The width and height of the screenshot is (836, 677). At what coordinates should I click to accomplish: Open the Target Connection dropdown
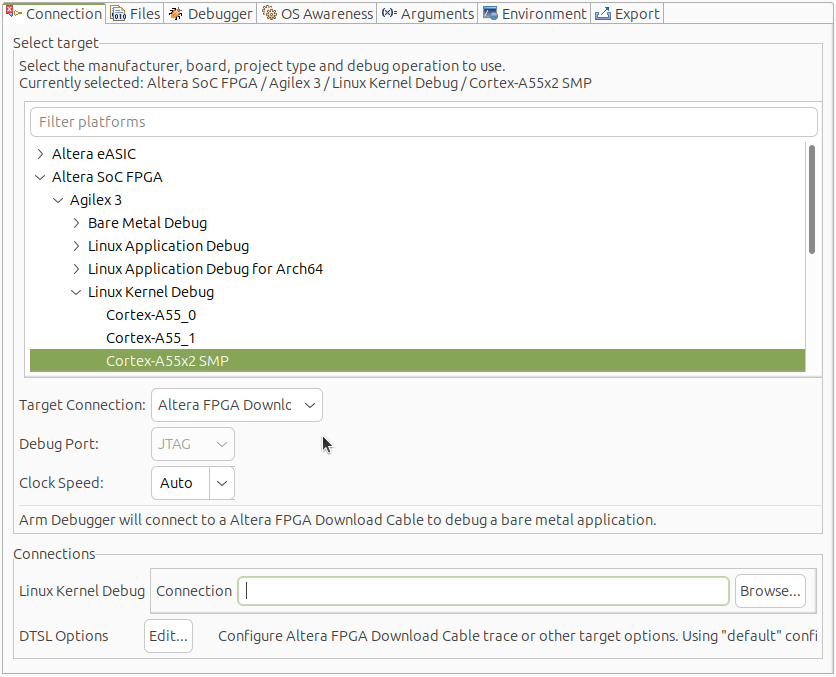(237, 405)
